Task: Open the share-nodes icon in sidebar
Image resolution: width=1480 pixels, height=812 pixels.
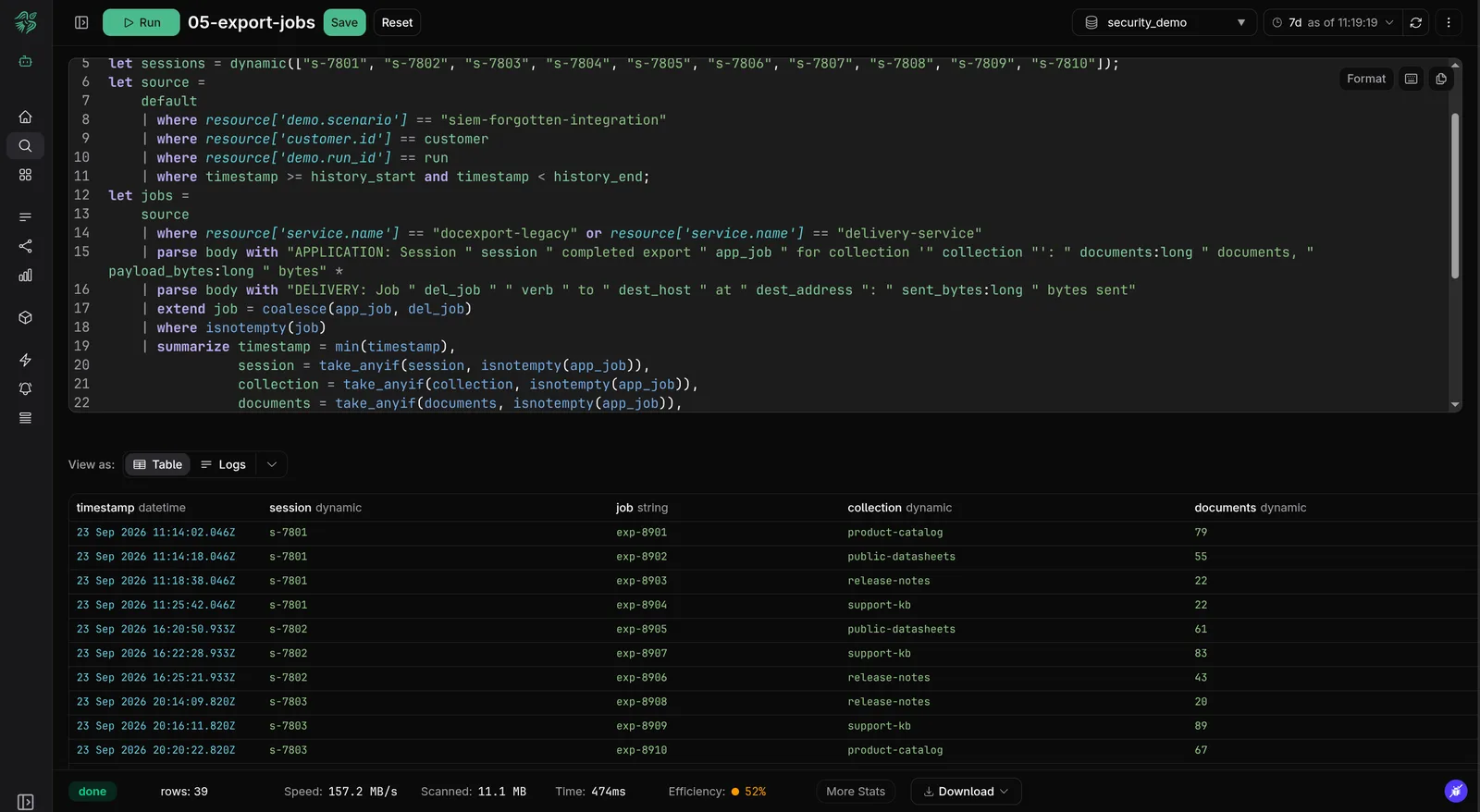Action: (x=26, y=246)
